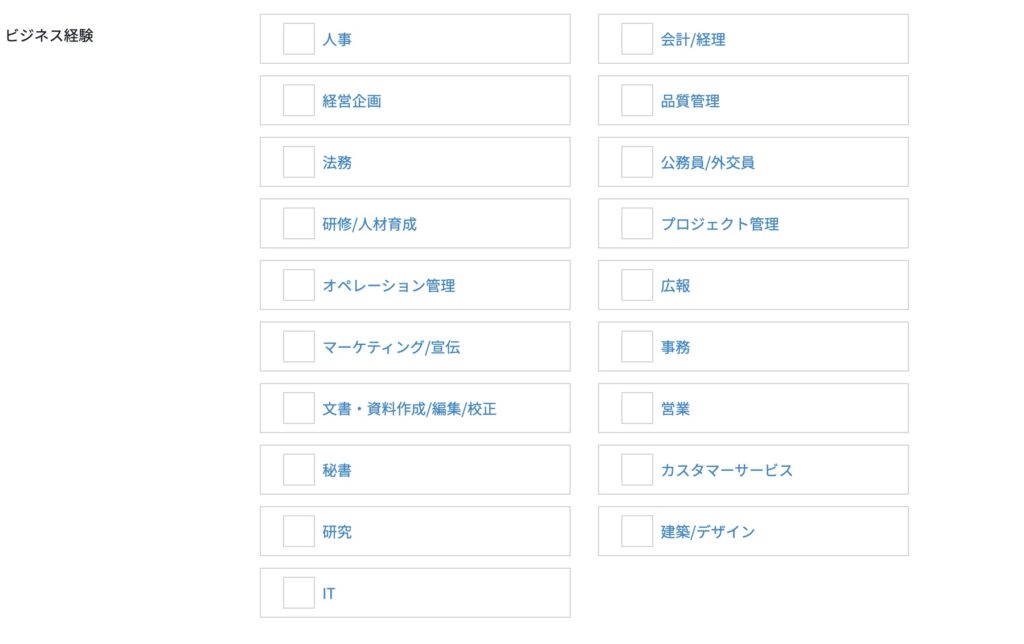The image size is (1024, 644).
Task: Check the カスタマーサービス checkbox
Action: pos(636,470)
